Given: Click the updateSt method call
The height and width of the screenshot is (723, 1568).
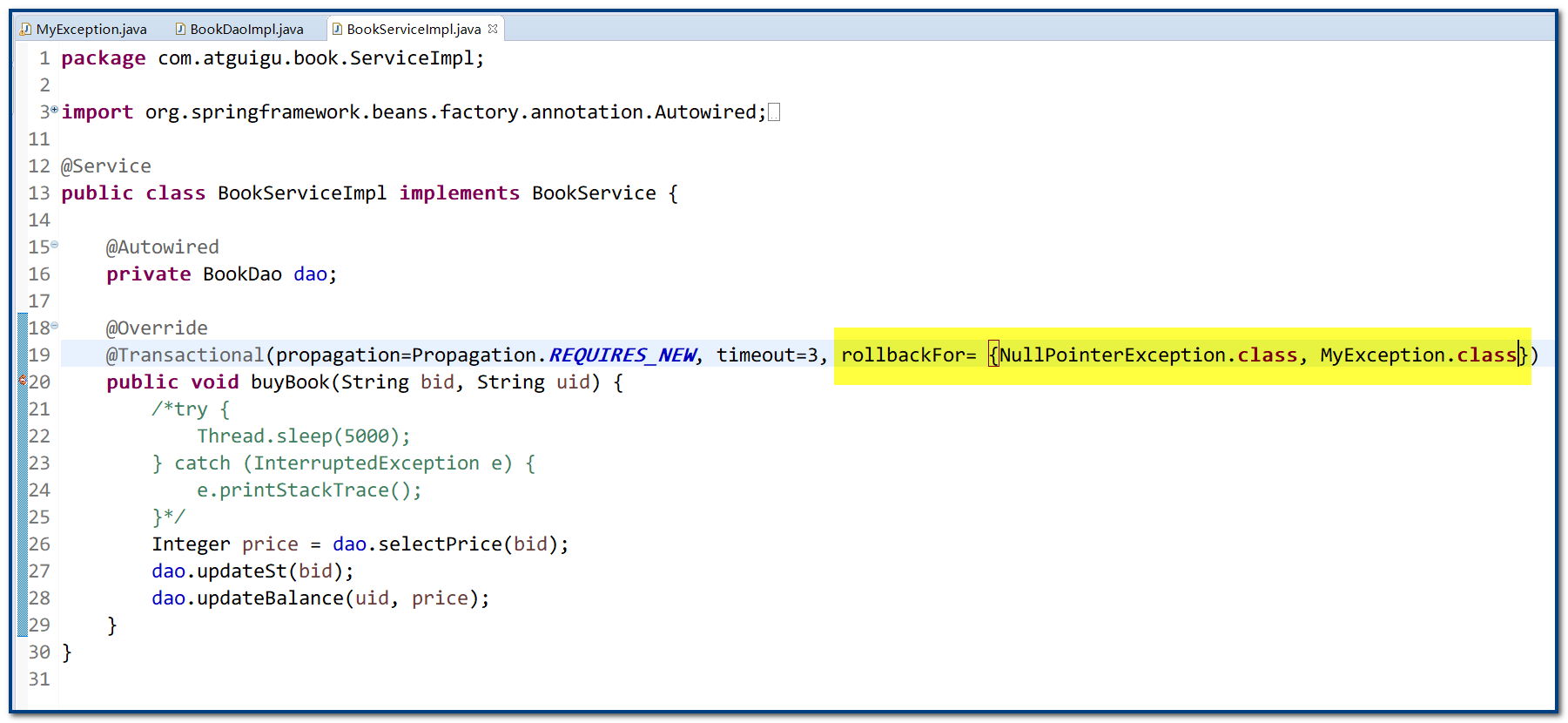Looking at the screenshot, I should [242, 571].
